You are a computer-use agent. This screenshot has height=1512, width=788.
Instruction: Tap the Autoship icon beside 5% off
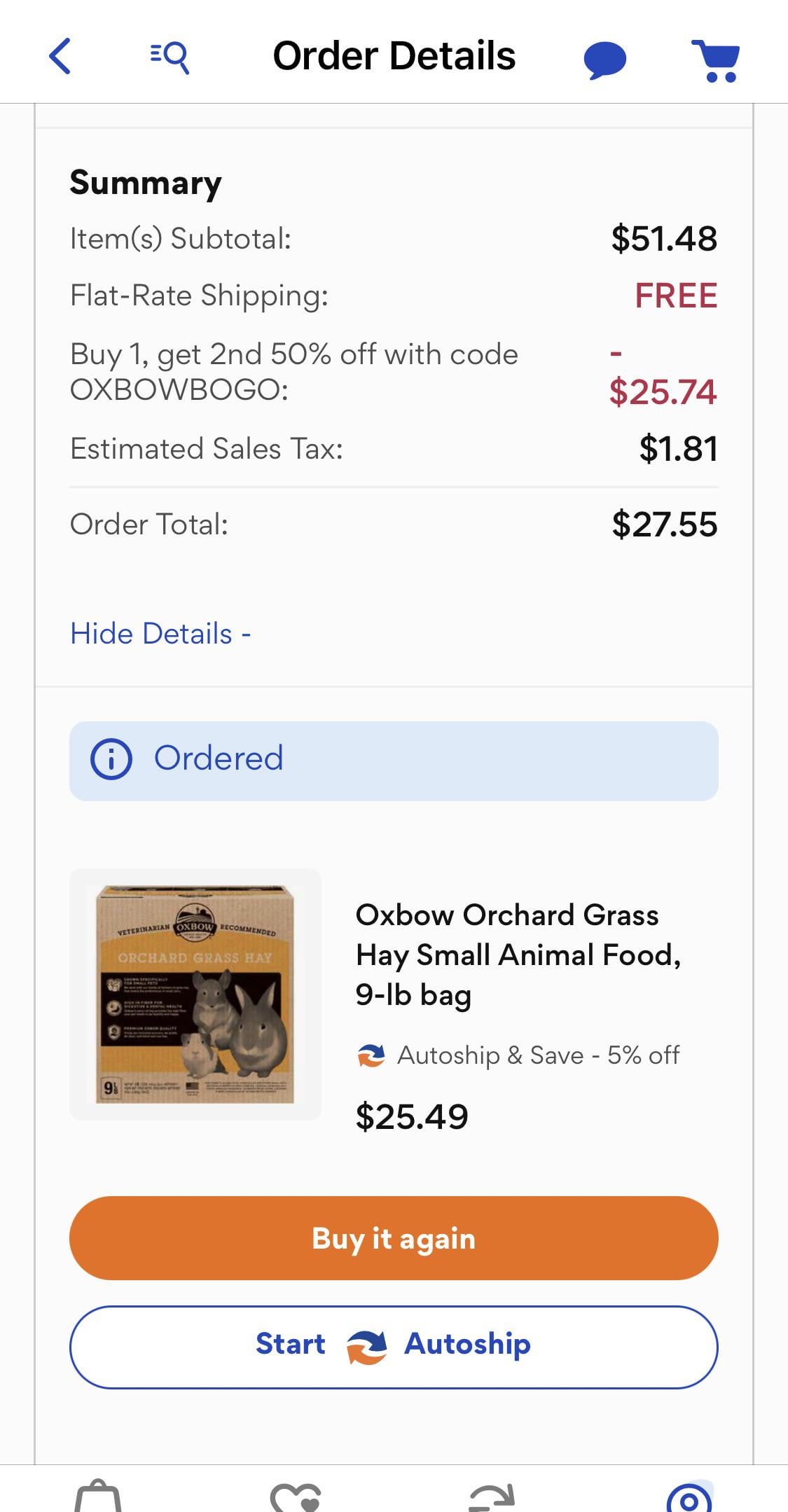[x=371, y=1055]
